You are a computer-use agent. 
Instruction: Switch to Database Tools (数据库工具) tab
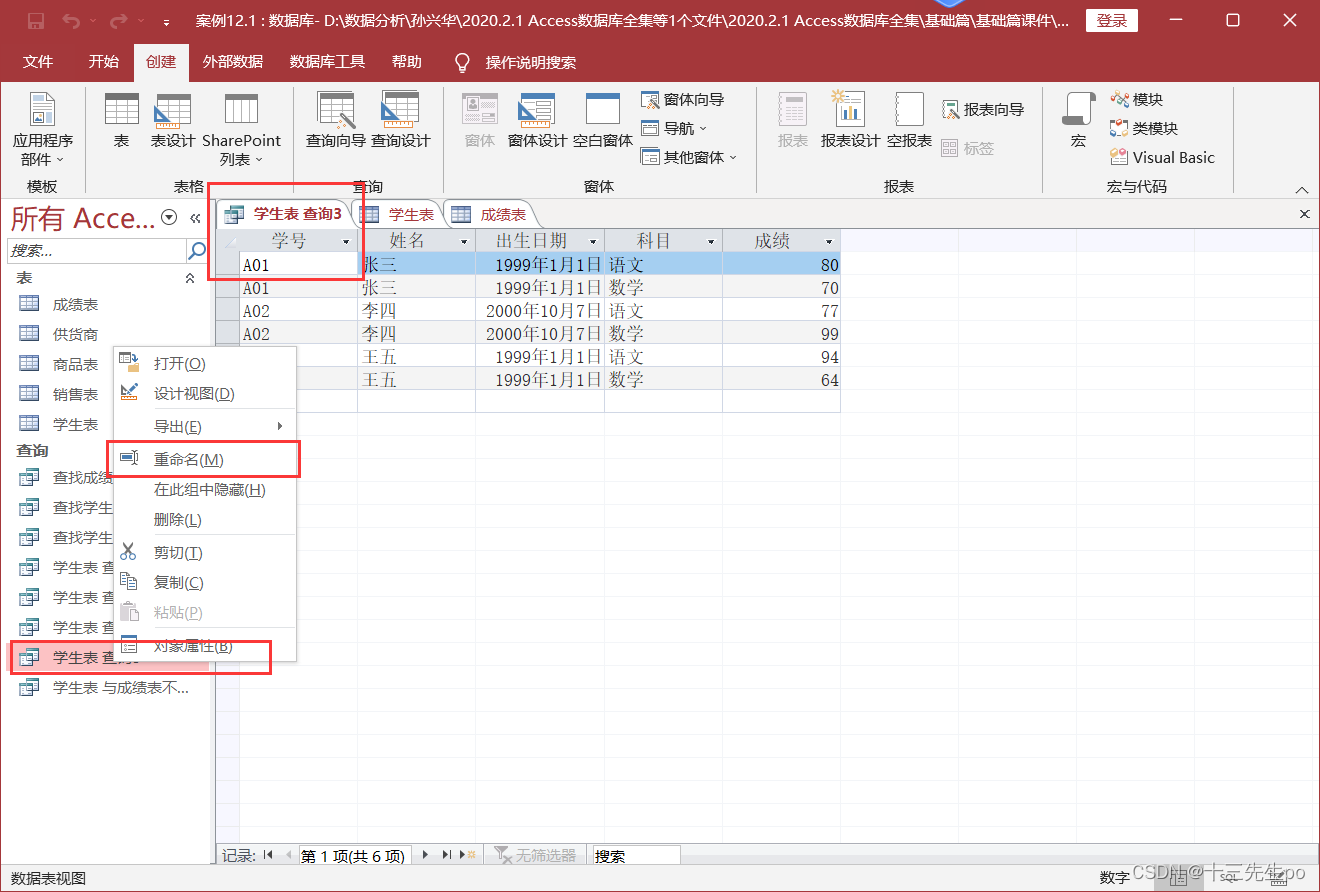click(x=327, y=62)
